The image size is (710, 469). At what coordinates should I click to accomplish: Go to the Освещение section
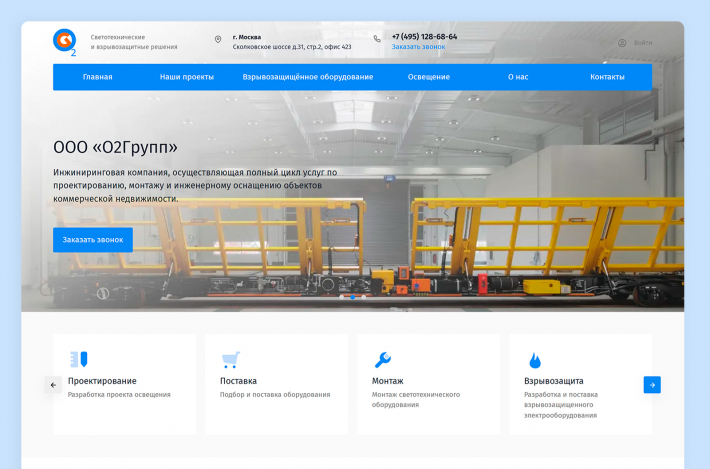point(429,77)
